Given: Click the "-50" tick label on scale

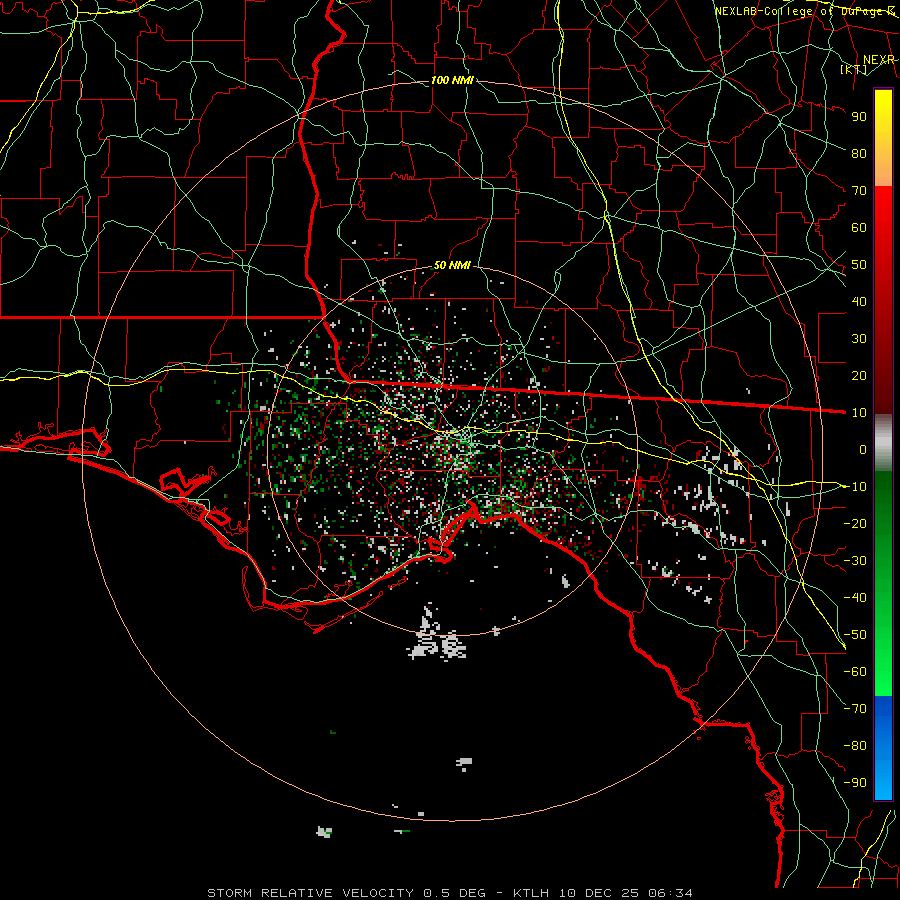Looking at the screenshot, I should pyautogui.click(x=855, y=635).
